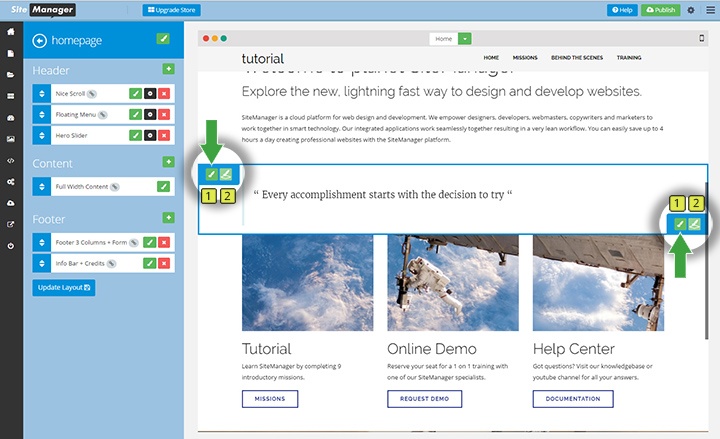Open the layout rows icon in sidebar
Viewport: 720px width, 439px height.
click(x=11, y=96)
